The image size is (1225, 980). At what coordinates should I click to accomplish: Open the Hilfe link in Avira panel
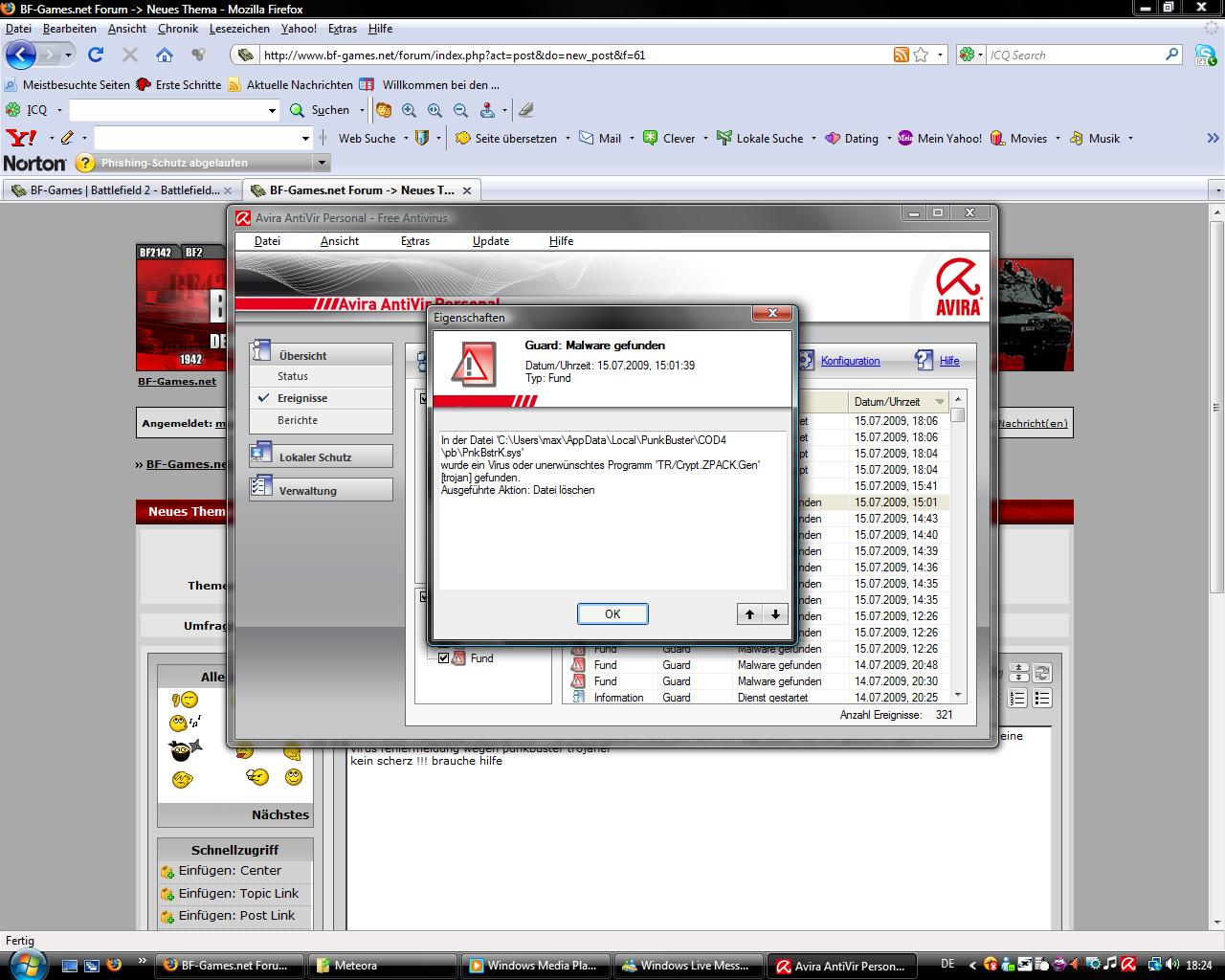pos(949,361)
